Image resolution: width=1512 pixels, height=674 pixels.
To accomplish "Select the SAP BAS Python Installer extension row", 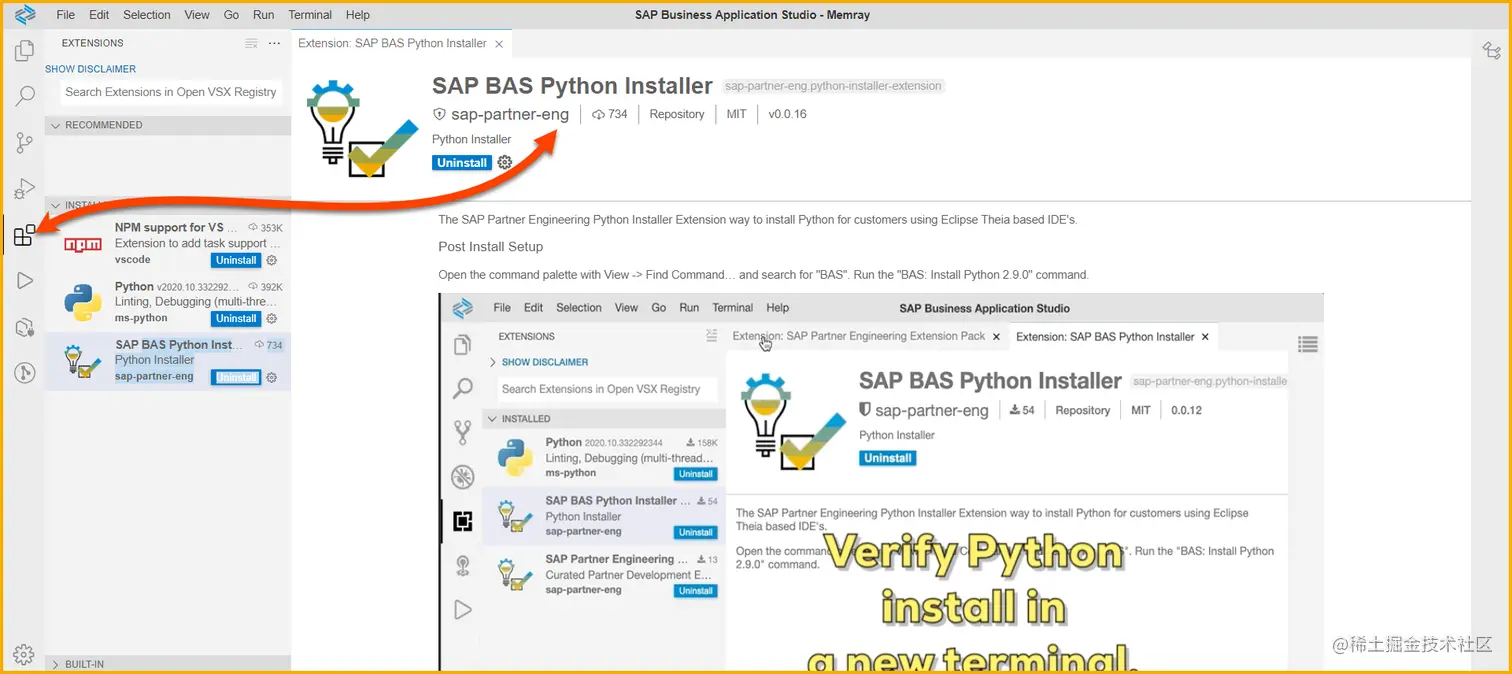I will pos(168,361).
